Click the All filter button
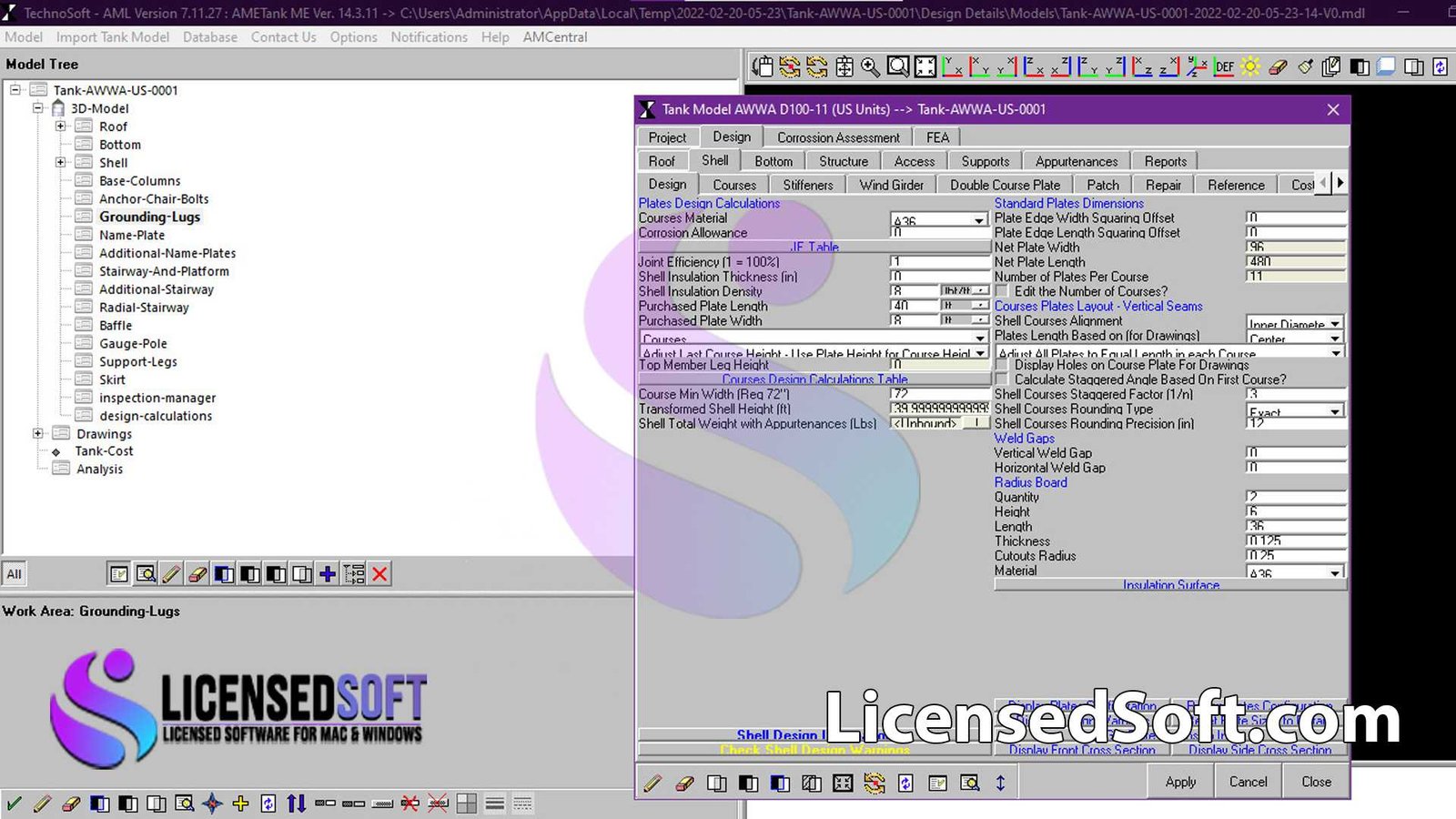1456x819 pixels. [15, 574]
